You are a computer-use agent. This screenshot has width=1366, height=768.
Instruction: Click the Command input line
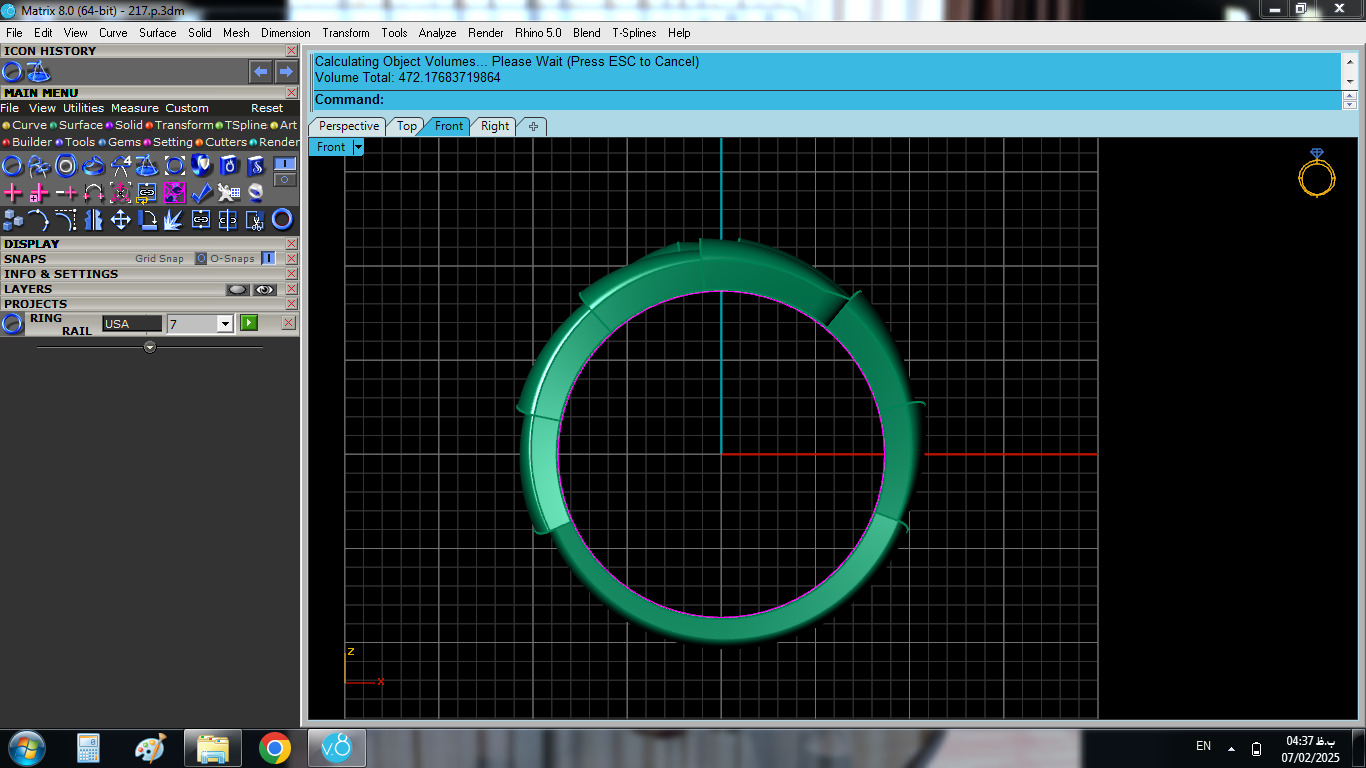(826, 100)
